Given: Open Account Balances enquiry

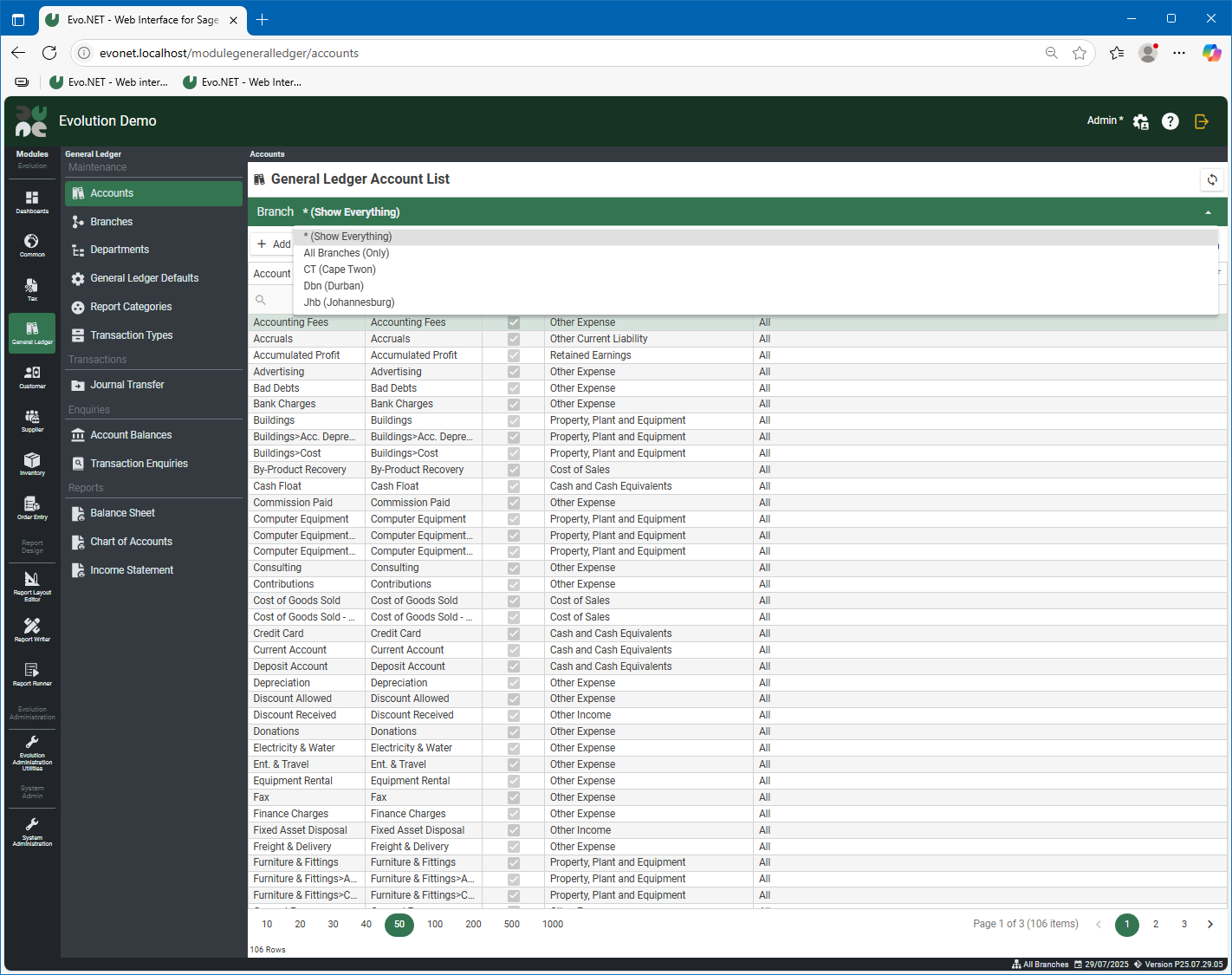Looking at the screenshot, I should point(153,435).
